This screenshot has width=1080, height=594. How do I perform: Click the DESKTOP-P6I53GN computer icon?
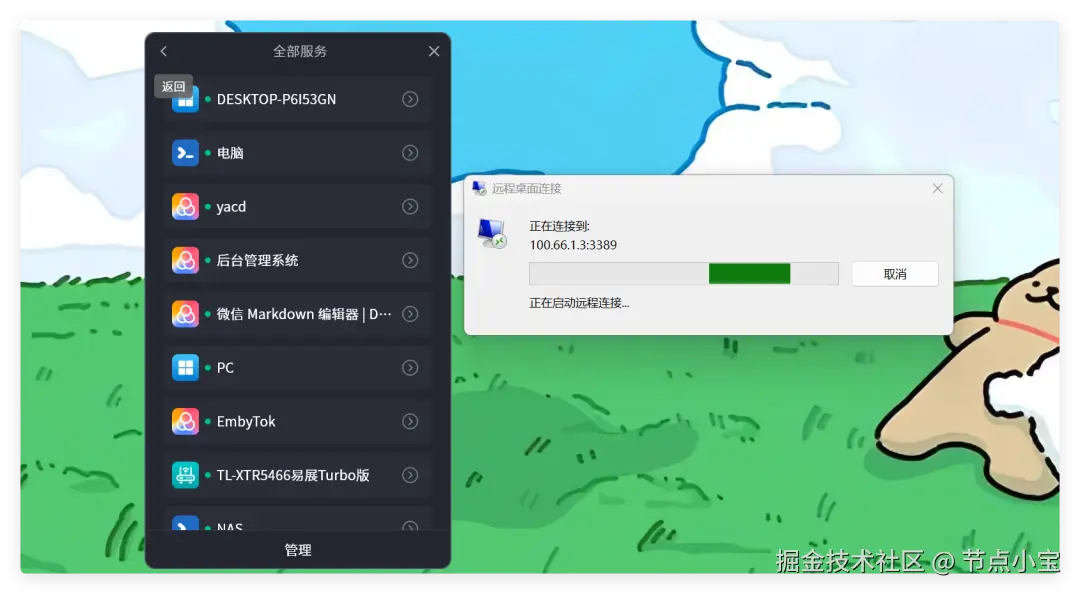186,99
